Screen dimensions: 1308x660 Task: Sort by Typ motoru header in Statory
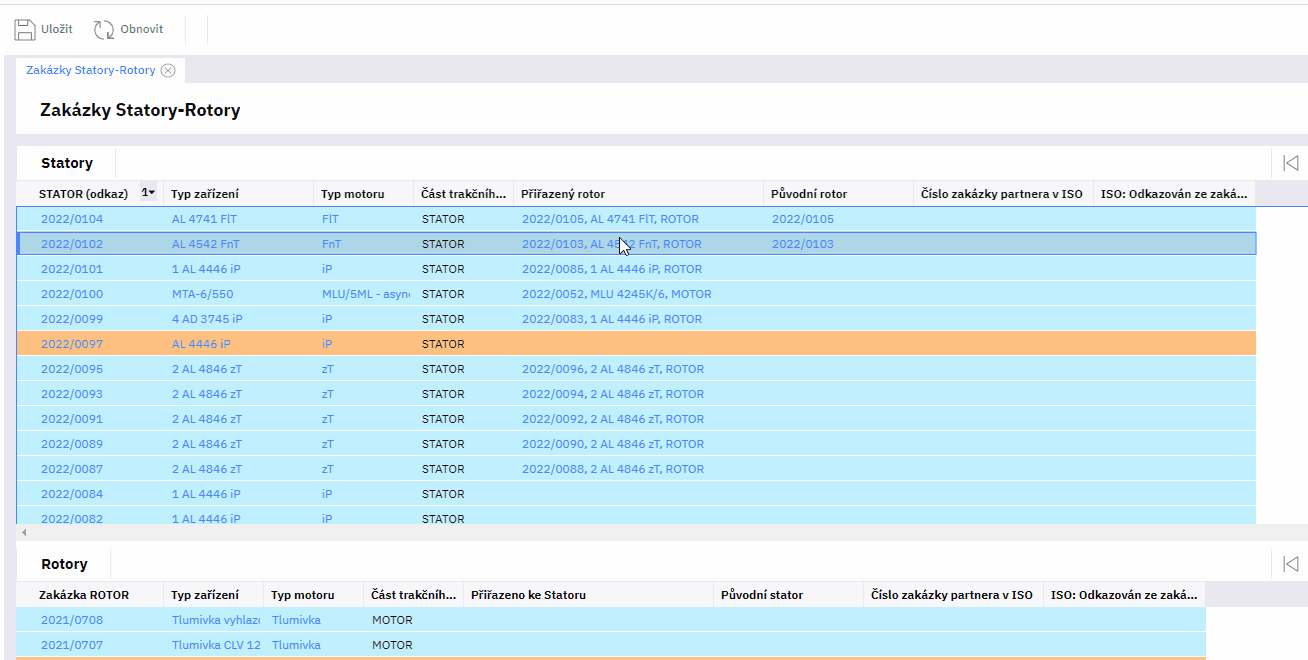point(352,194)
